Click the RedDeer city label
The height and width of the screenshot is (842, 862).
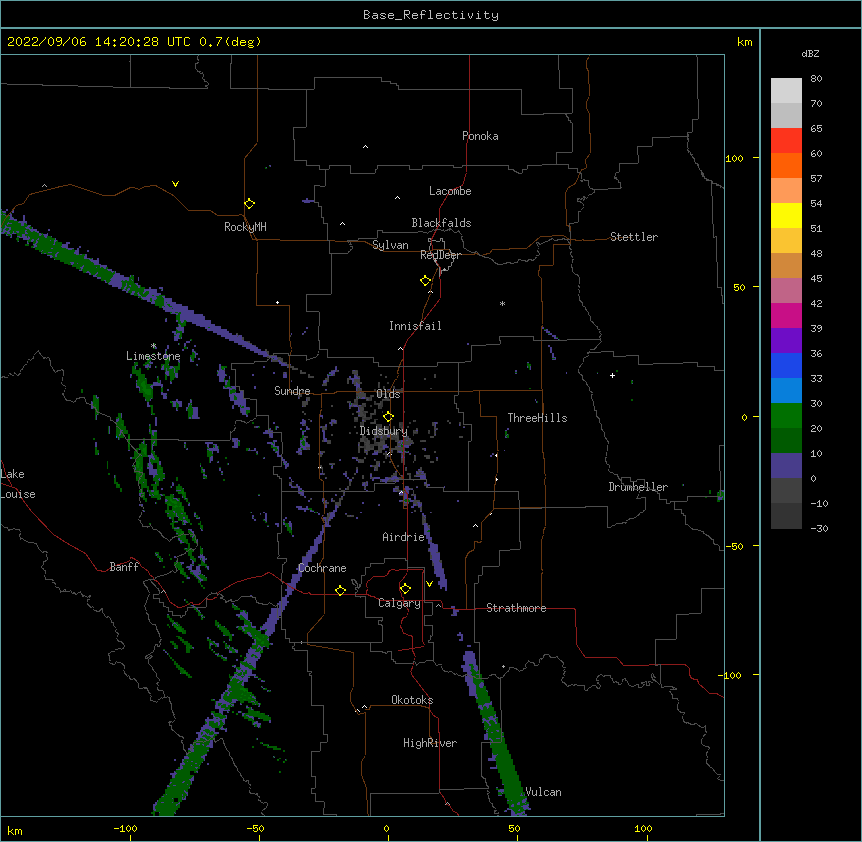[440, 255]
